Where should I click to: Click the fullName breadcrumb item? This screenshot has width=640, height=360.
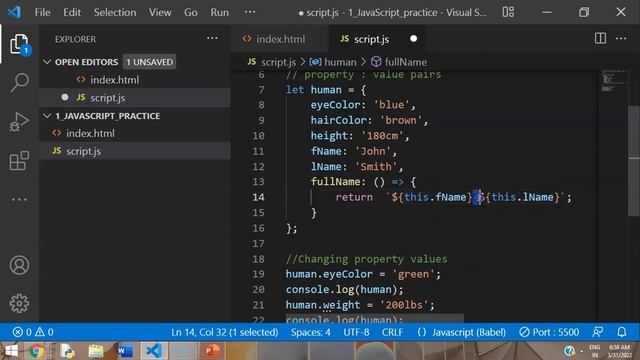coord(399,62)
